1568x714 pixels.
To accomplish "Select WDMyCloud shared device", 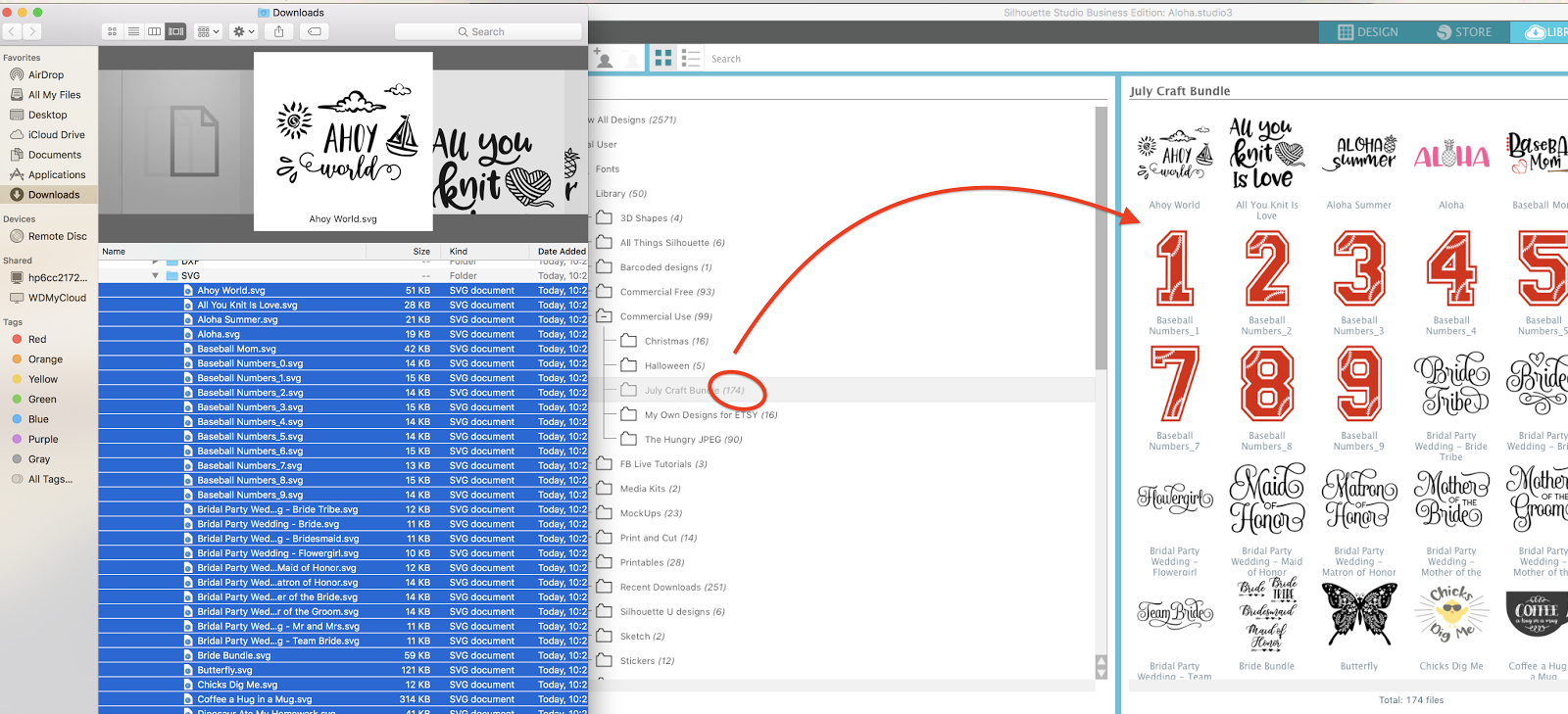I will click(57, 298).
